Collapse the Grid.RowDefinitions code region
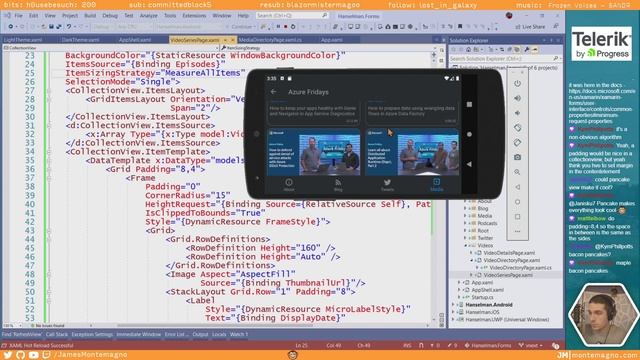Screen dimensions: 640x360 click(49, 240)
